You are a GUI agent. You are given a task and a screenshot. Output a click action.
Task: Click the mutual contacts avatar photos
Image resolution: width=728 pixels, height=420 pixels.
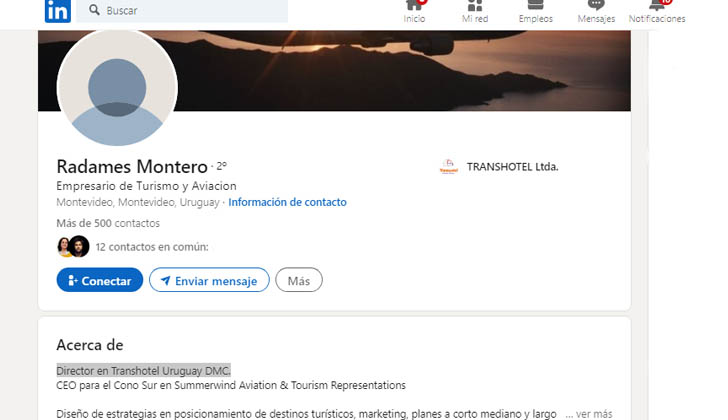(73, 246)
